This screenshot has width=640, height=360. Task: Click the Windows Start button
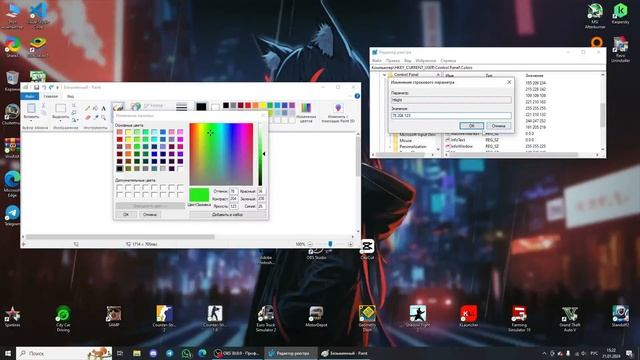(x=8, y=353)
